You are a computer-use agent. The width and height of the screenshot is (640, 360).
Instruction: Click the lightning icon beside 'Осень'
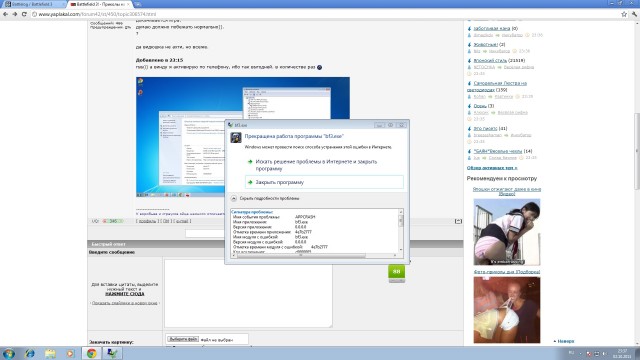(469, 106)
